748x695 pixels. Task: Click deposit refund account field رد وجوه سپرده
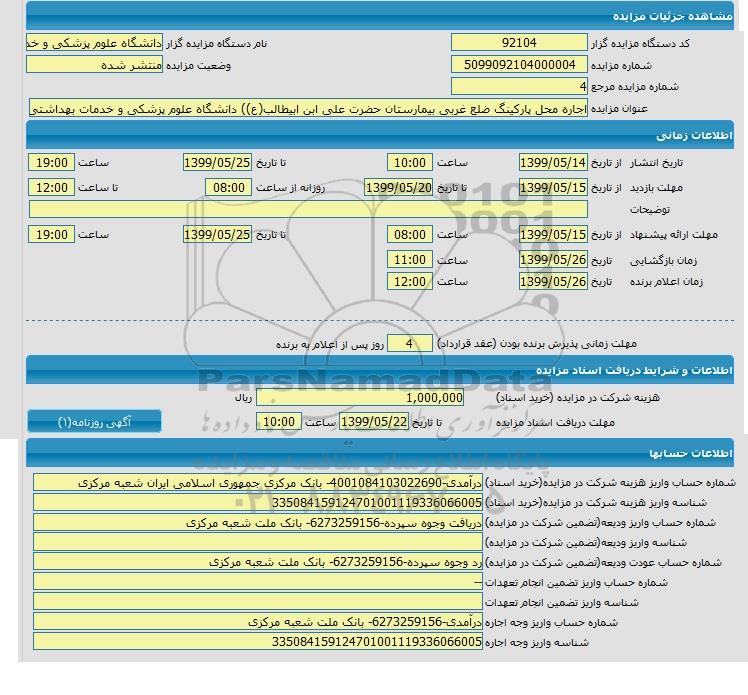258,562
